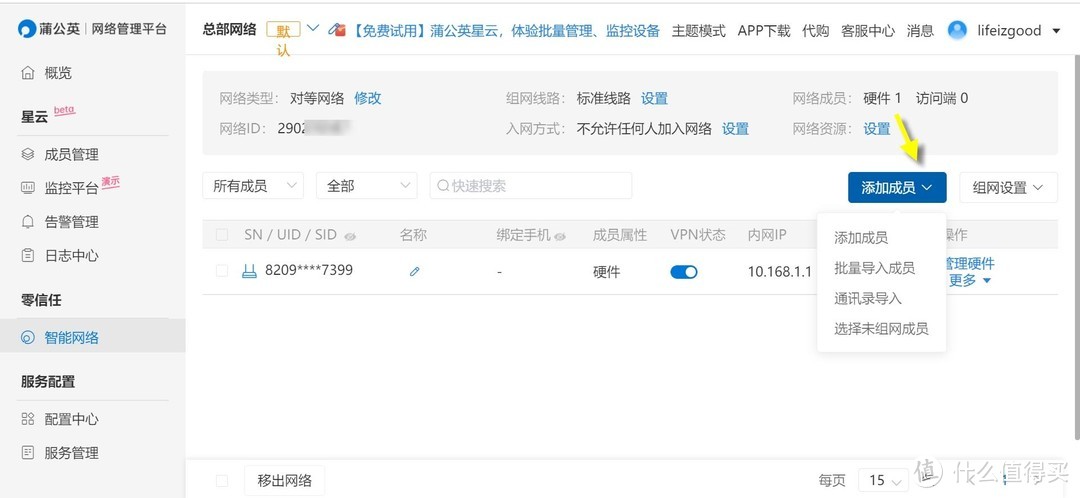This screenshot has width=1080, height=498.
Task: Select 批量导入成员 menu entry
Action: click(875, 269)
